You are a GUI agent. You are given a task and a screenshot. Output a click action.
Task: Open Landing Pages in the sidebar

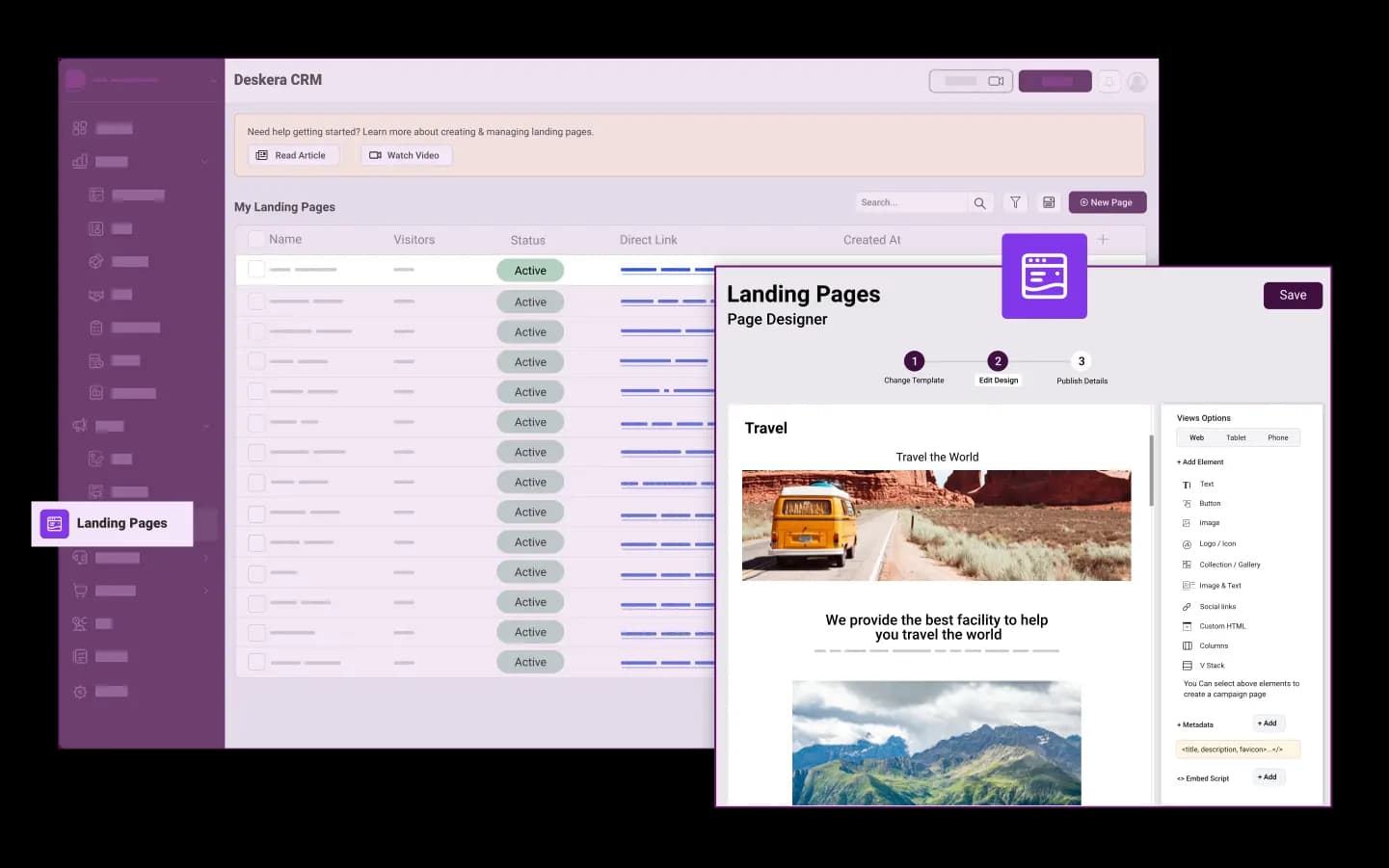pyautogui.click(x=113, y=523)
